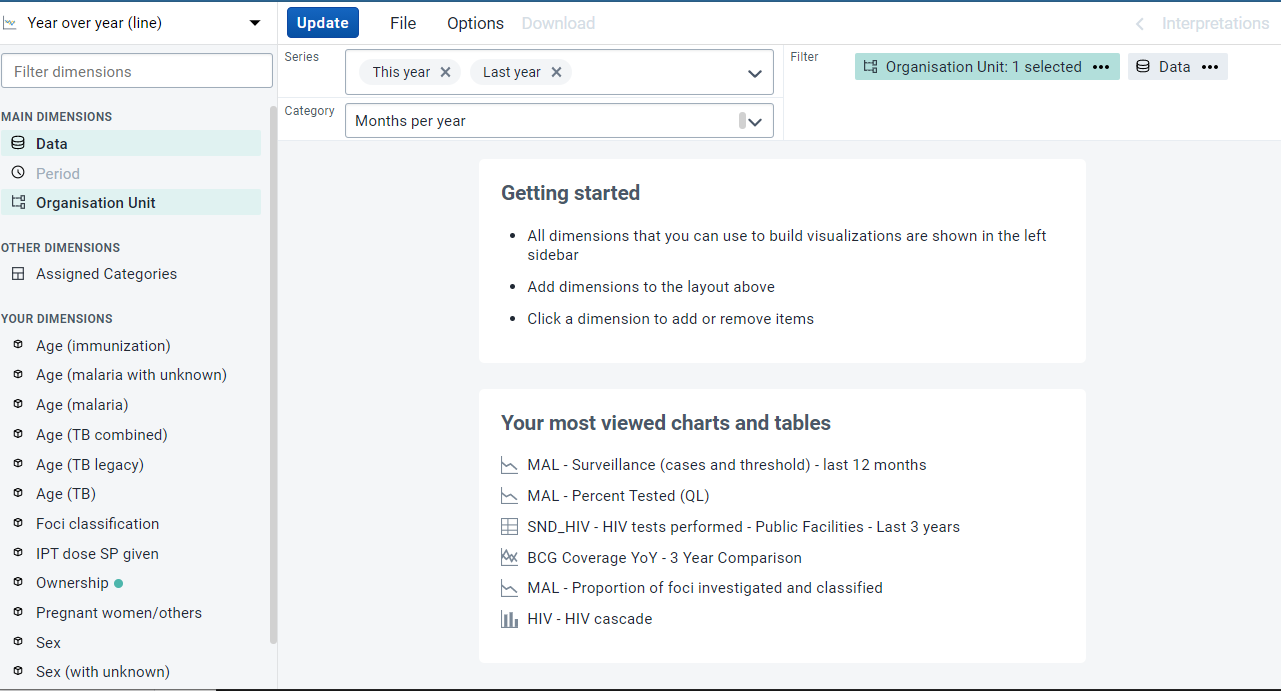The width and height of the screenshot is (1281, 691).
Task: Expand the Series dropdown arrow
Action: 754,73
